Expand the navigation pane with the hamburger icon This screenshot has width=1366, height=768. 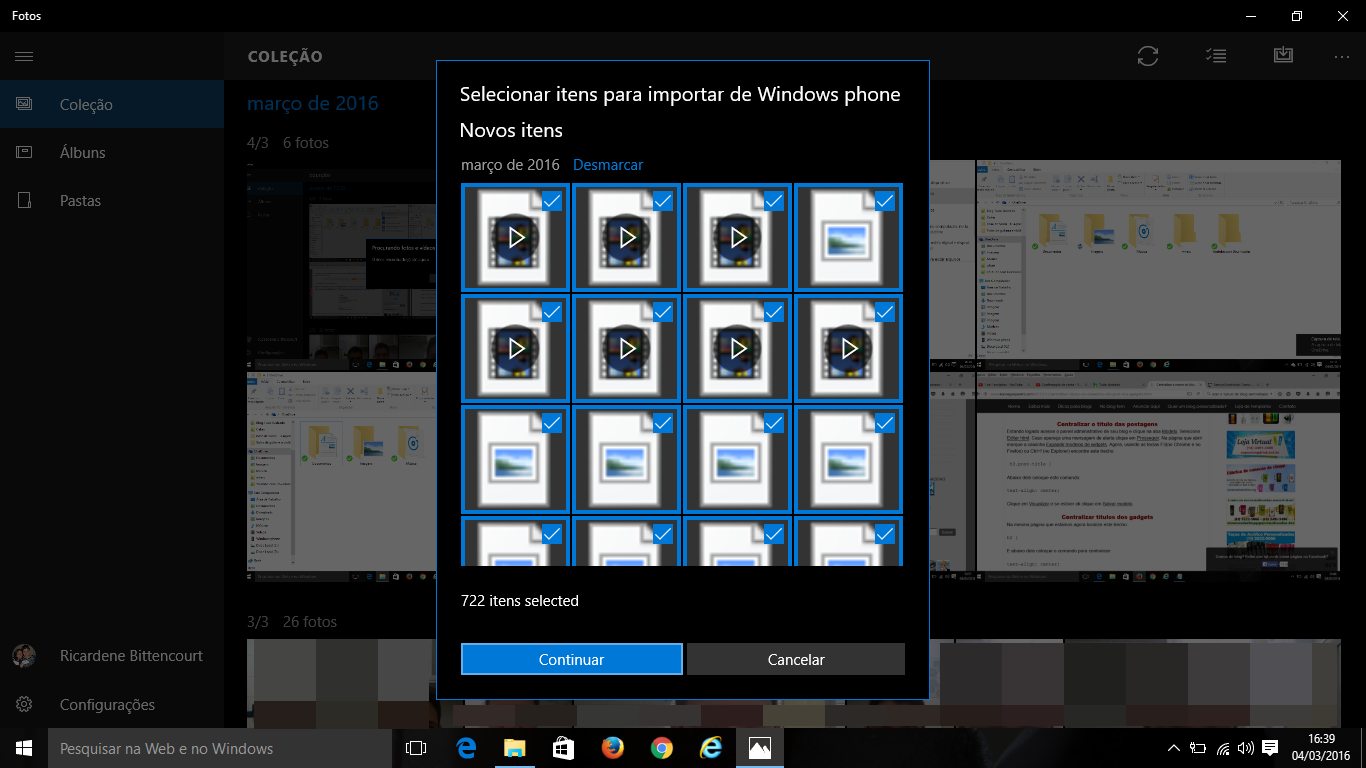click(x=24, y=56)
